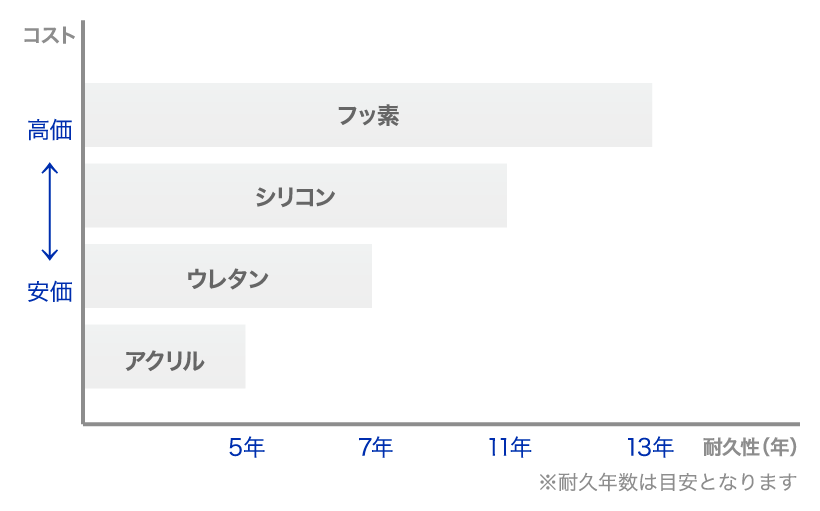Click the upper arrowhead of the cost arrow

point(50,167)
